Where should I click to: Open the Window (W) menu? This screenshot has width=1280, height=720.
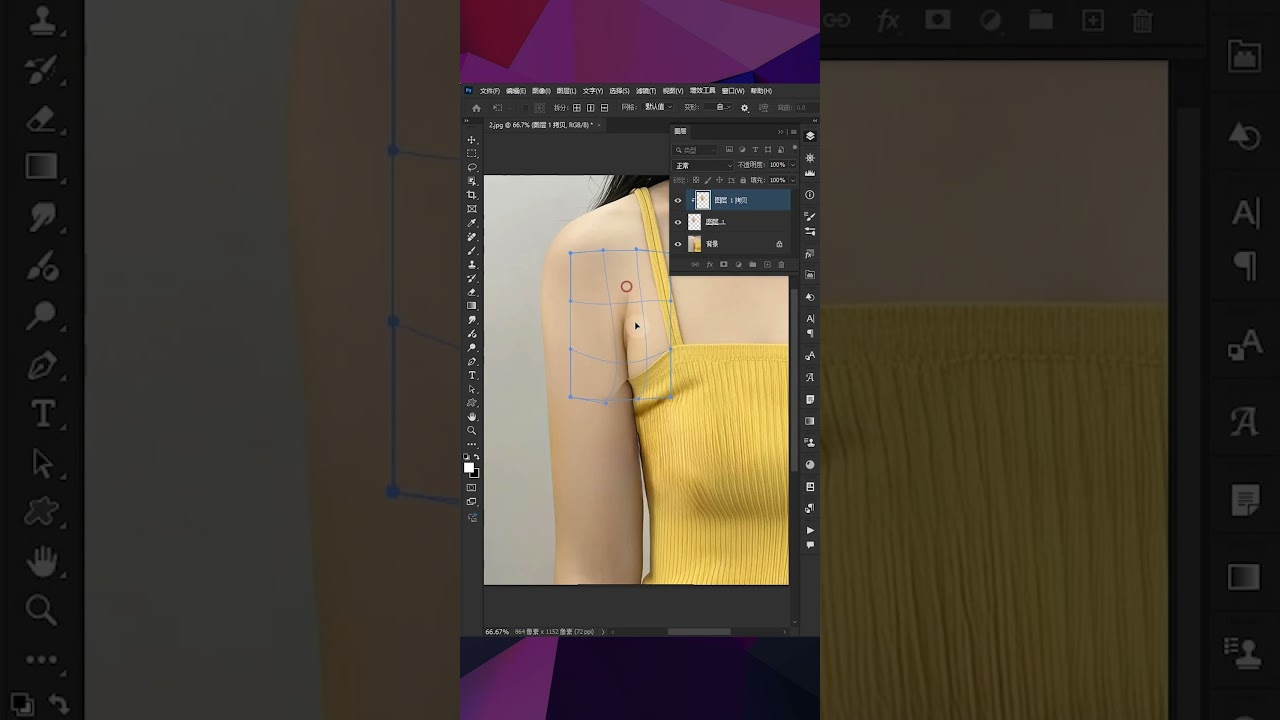click(733, 91)
